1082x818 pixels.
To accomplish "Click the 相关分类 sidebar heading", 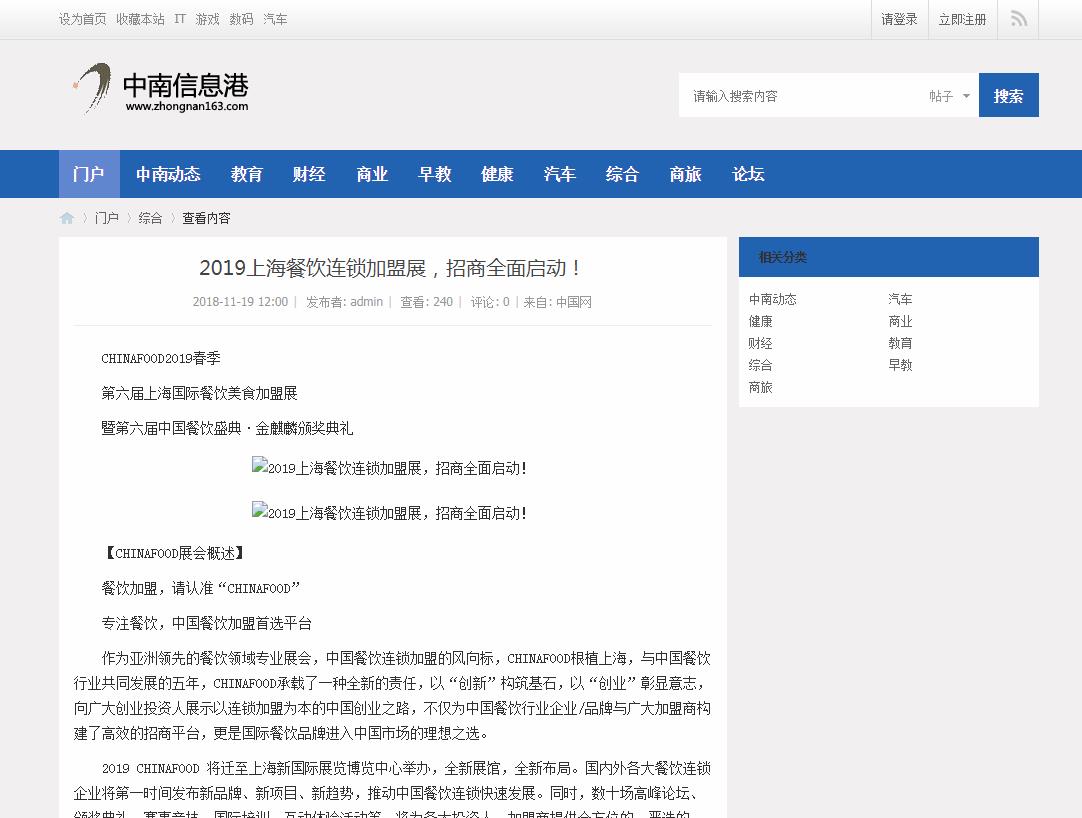I will [x=783, y=257].
